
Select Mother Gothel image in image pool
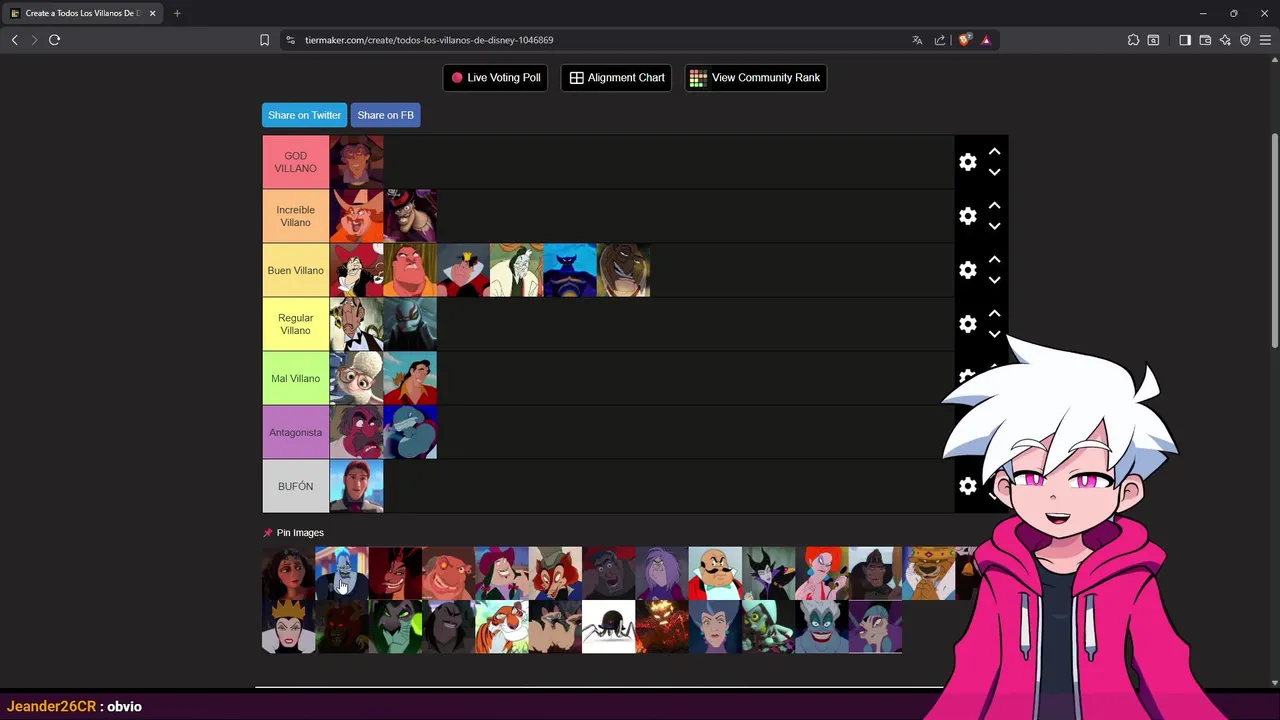tap(288, 573)
